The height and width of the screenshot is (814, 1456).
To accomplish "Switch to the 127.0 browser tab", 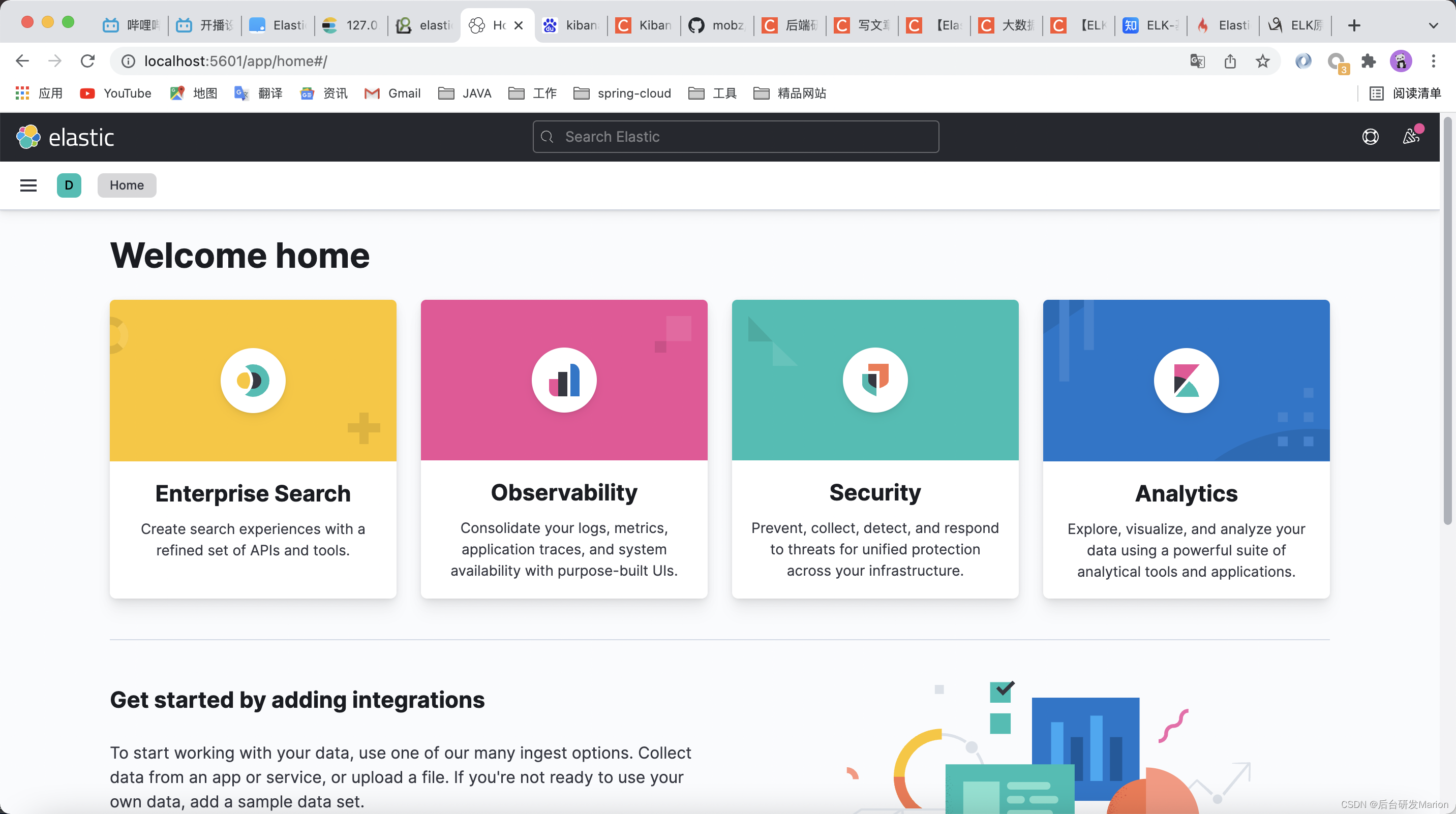I will tap(350, 25).
